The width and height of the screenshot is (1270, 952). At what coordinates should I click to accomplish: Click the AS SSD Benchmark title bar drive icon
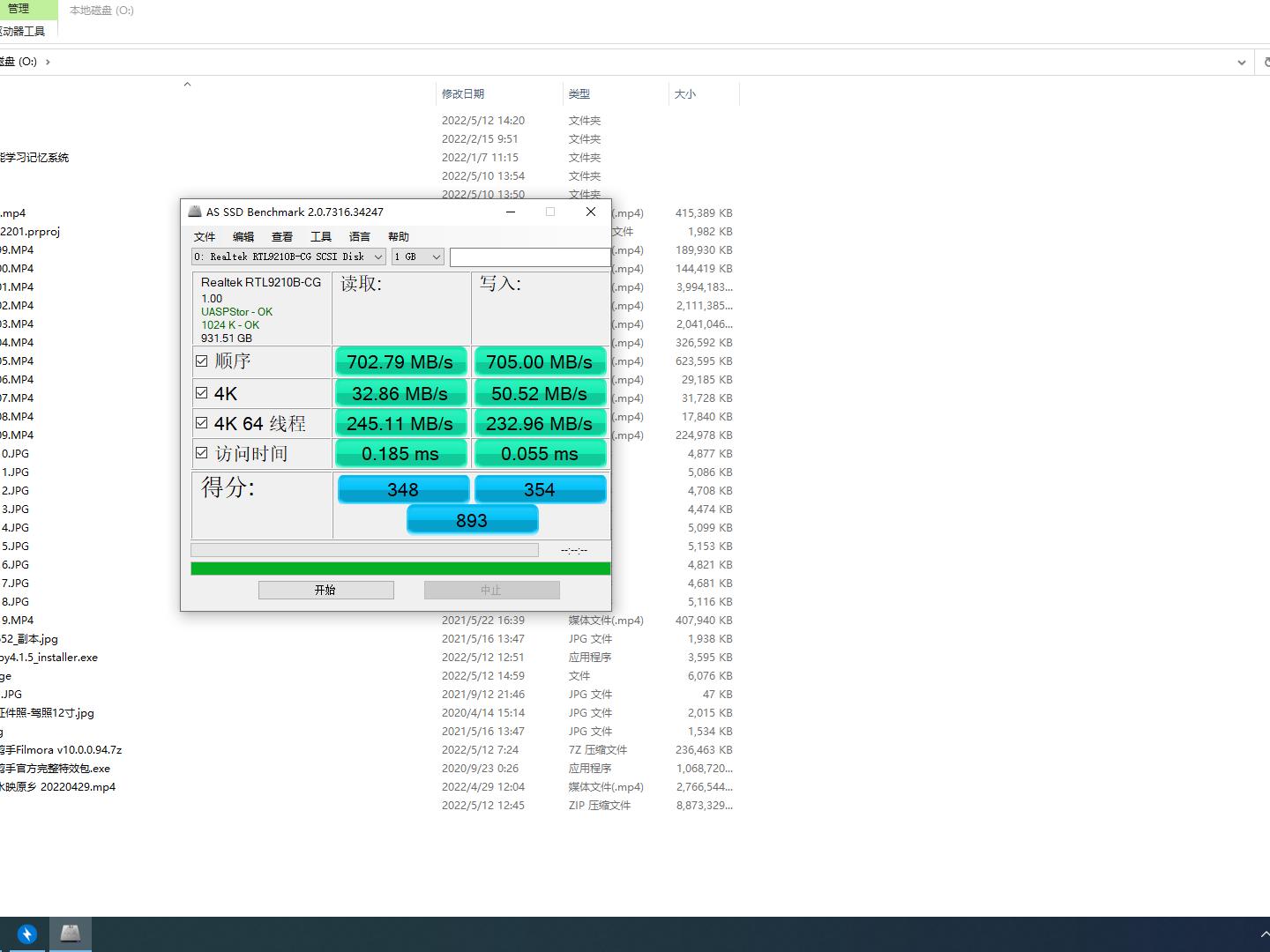point(195,212)
